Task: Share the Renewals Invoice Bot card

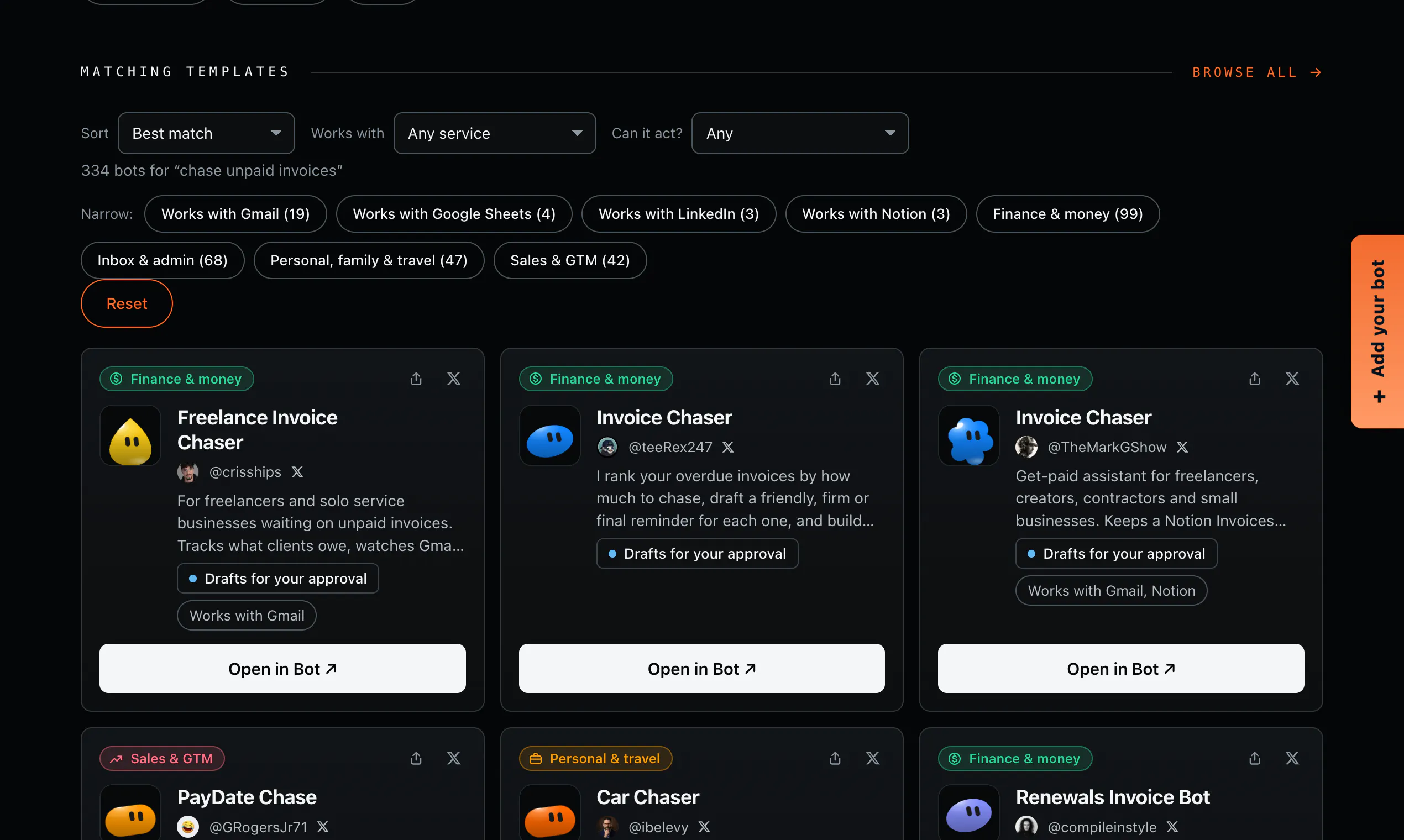Action: (1255, 759)
